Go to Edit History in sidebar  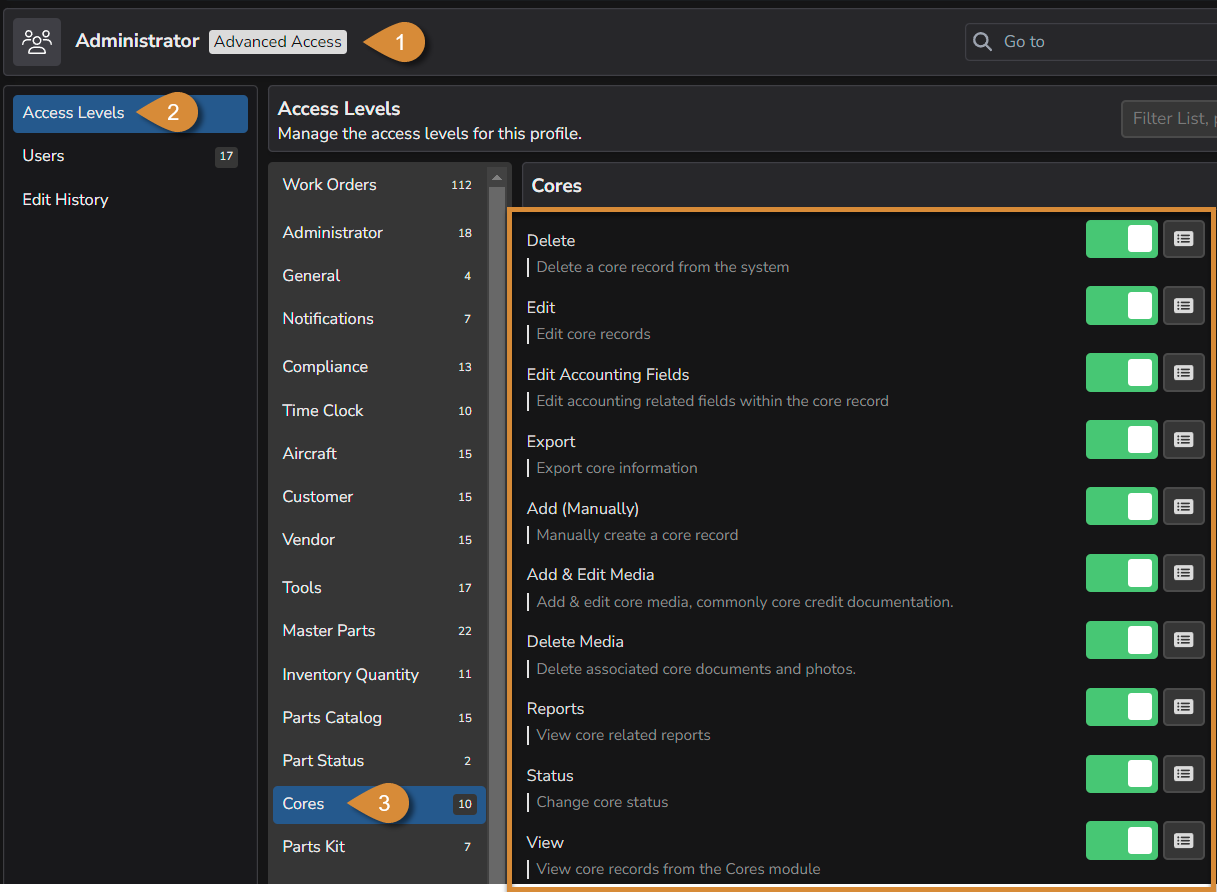point(66,200)
